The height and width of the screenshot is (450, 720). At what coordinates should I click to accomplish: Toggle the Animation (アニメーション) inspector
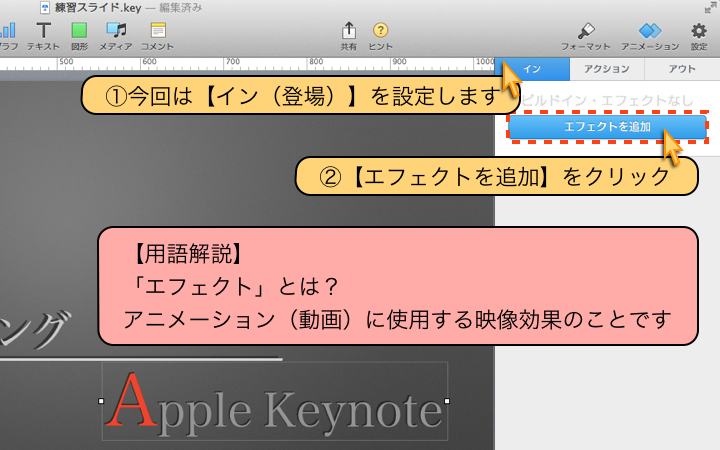650,36
